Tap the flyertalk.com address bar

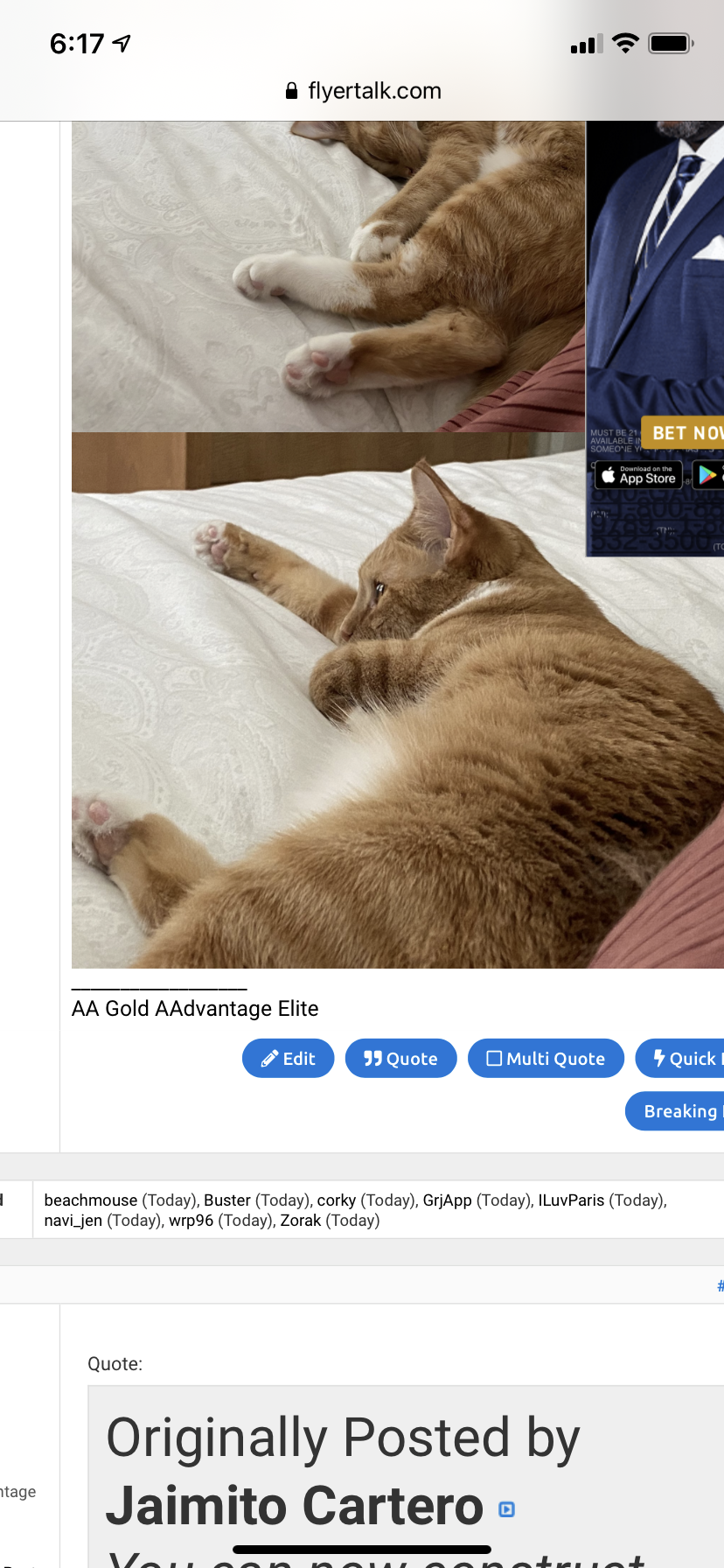click(x=362, y=91)
